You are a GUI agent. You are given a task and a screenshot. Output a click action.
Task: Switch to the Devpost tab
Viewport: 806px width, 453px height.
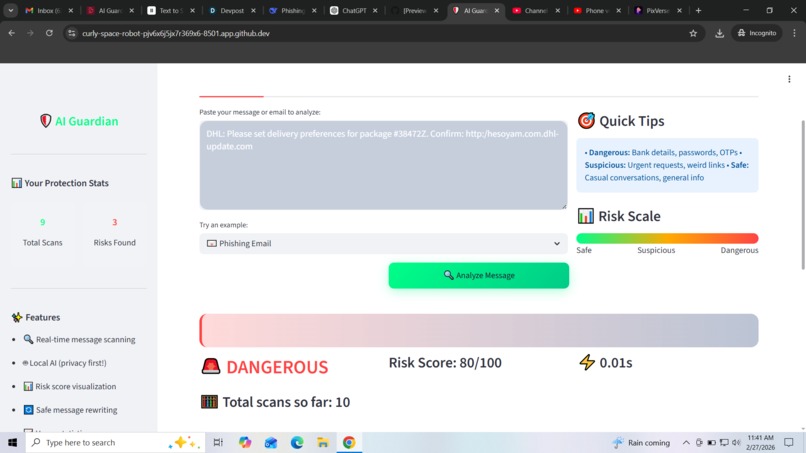click(x=232, y=10)
